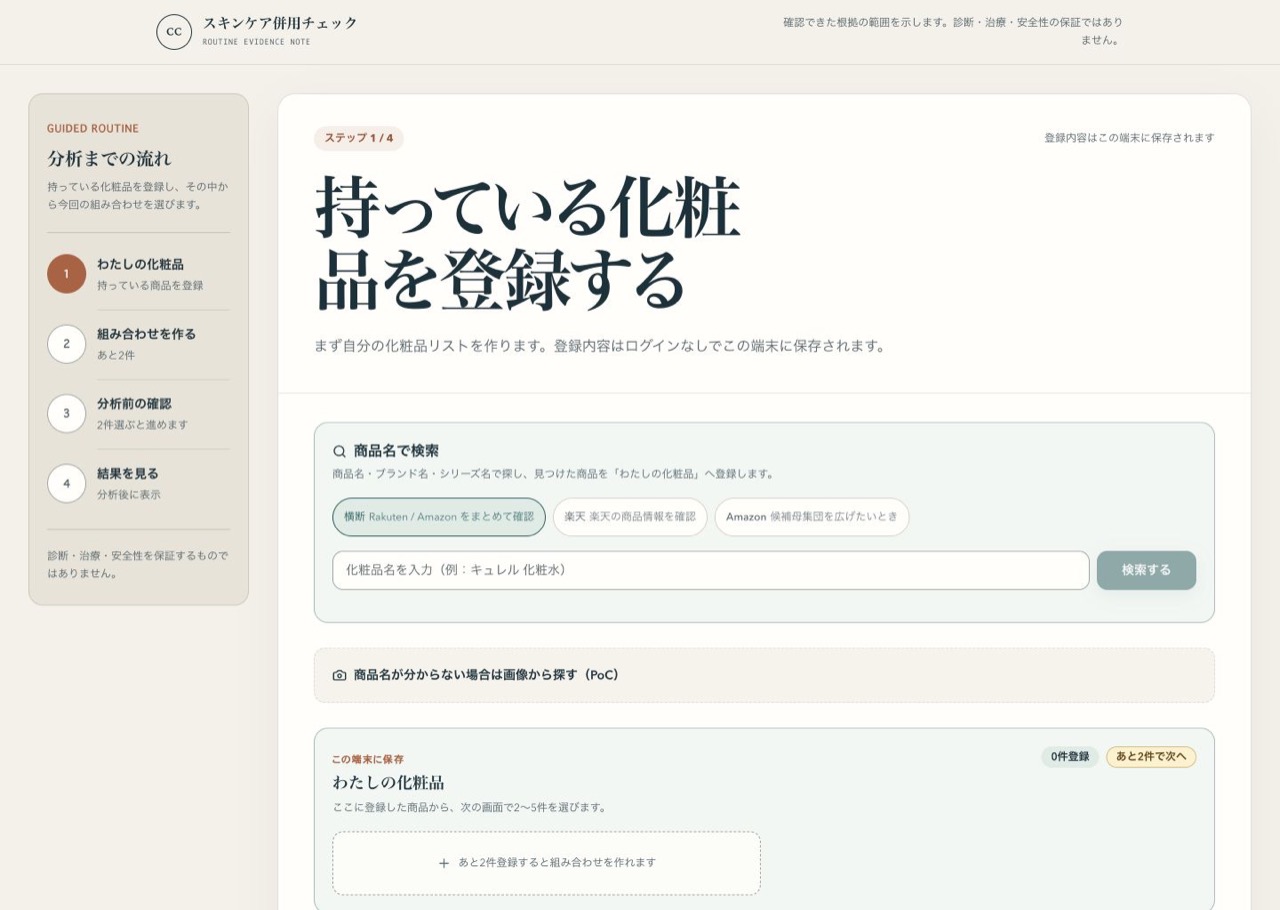1280x910 pixels.
Task: Click the CC logo circle in header
Action: click(x=174, y=32)
